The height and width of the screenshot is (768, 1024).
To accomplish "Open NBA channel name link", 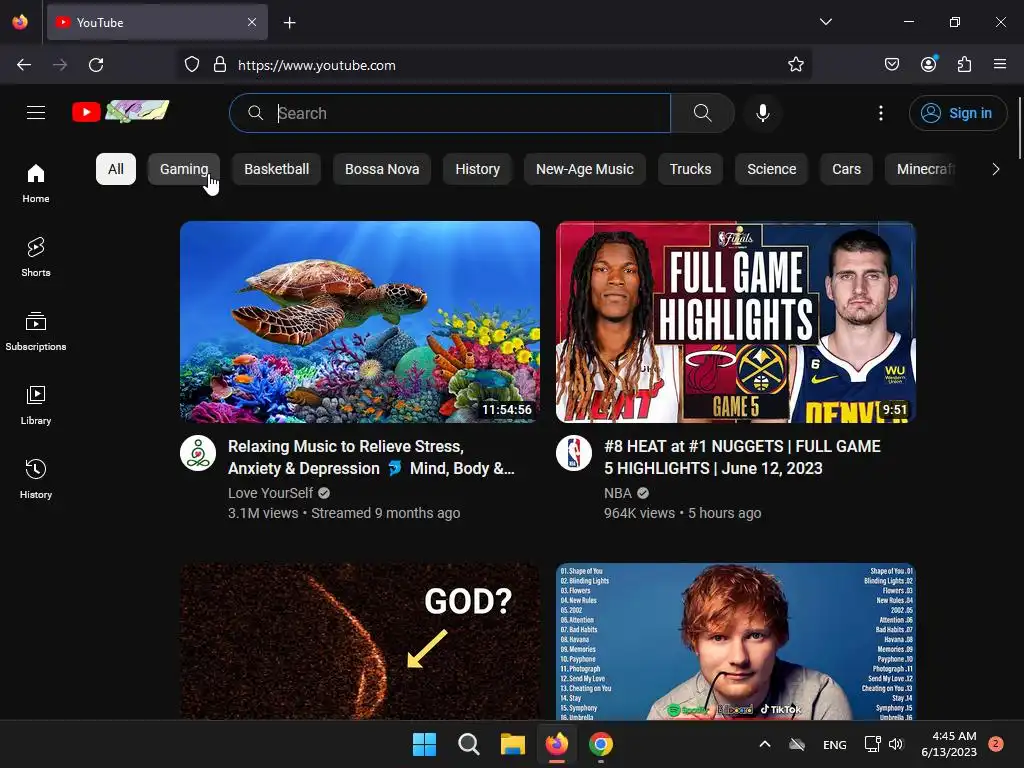I will click(x=618, y=493).
